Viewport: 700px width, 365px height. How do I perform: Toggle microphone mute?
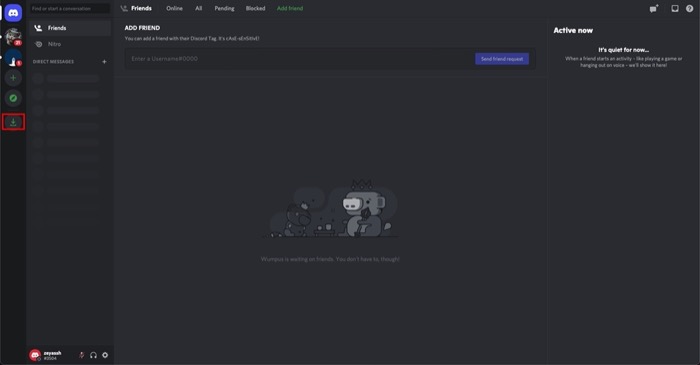(x=81, y=355)
